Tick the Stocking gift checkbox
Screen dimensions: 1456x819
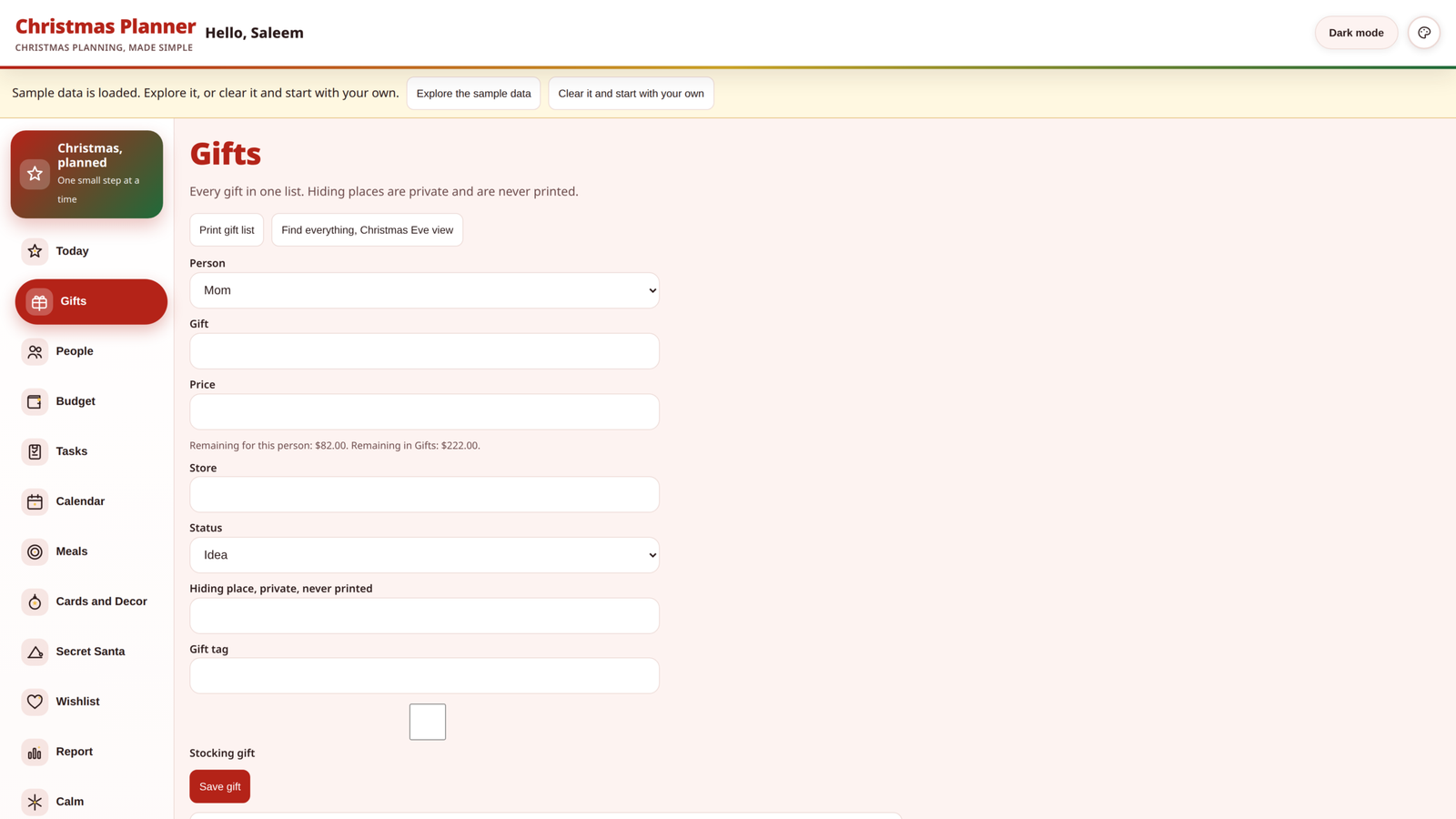pos(427,722)
